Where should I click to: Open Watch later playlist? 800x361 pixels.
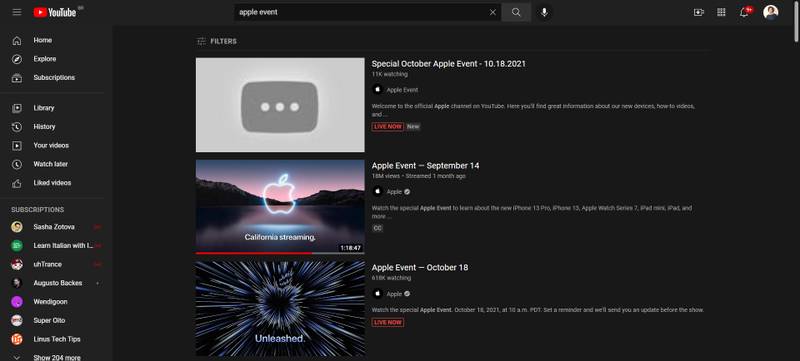click(56, 164)
